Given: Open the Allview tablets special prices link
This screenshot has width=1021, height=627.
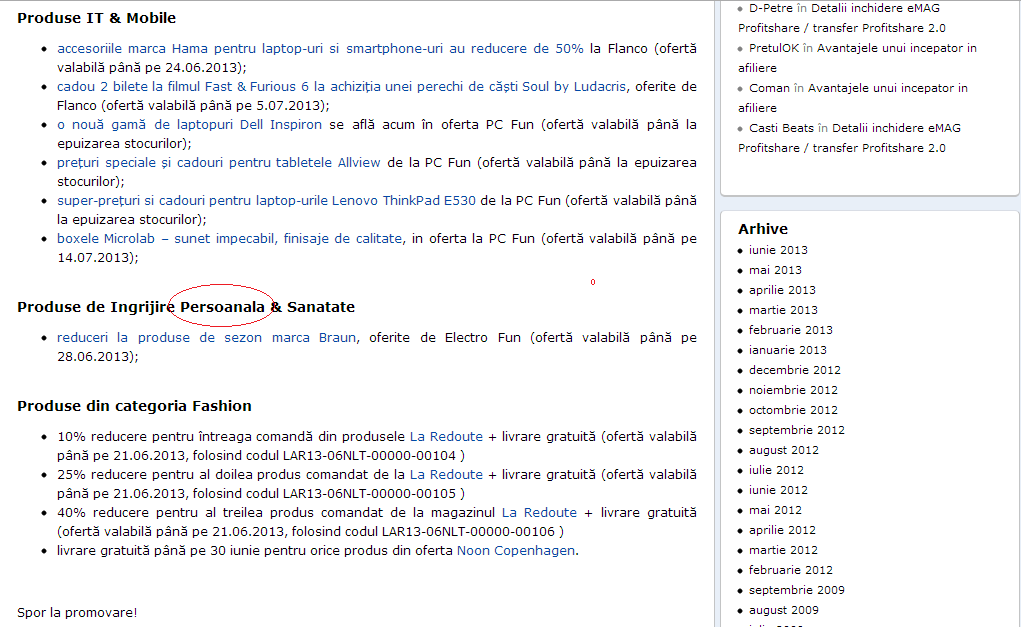Looking at the screenshot, I should click(219, 163).
